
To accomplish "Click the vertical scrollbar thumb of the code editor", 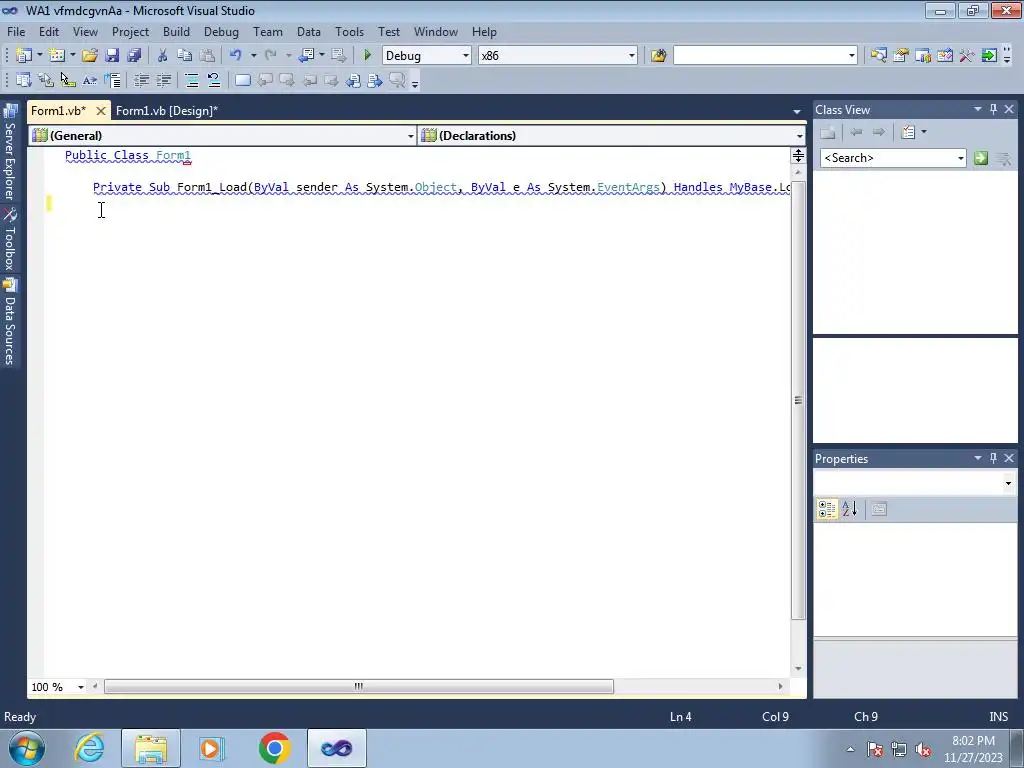I will [798, 400].
